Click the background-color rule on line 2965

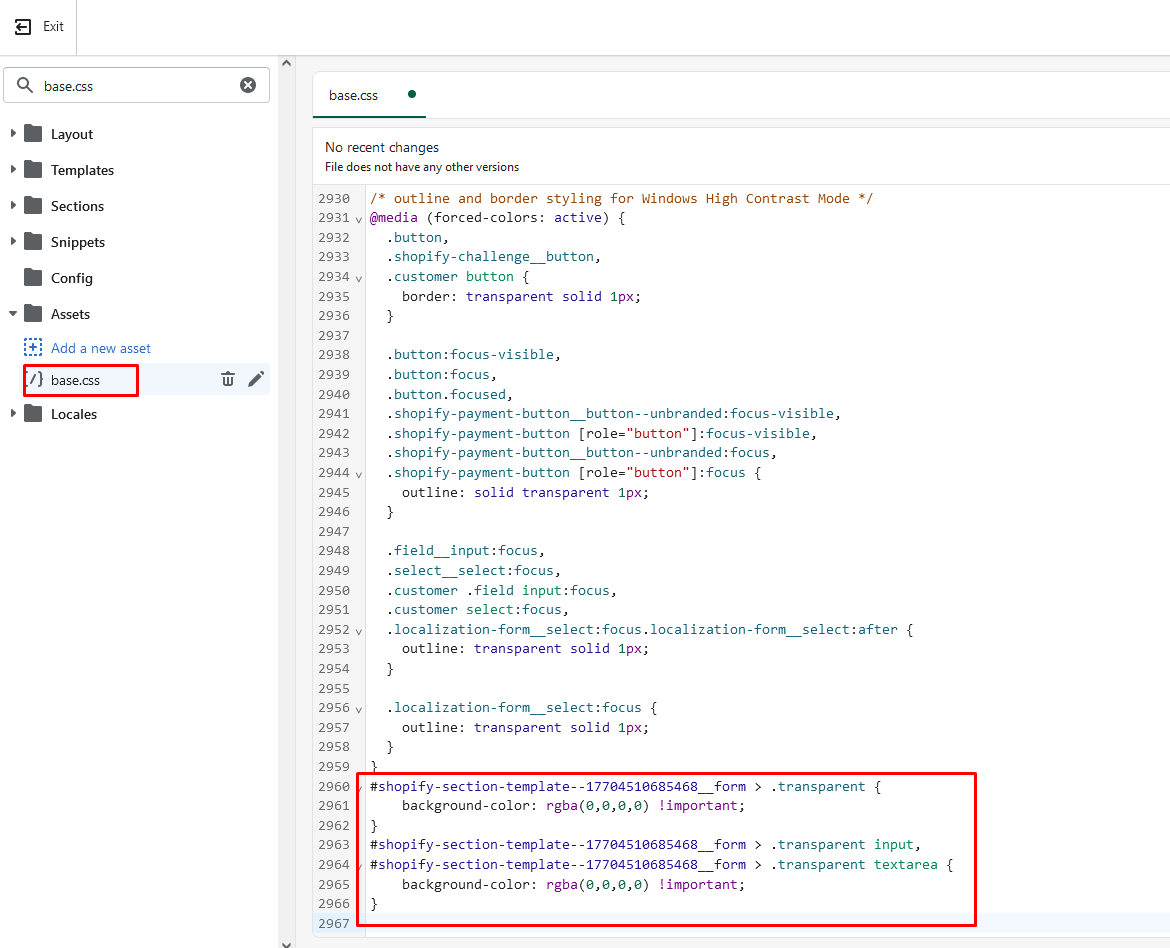pos(573,885)
